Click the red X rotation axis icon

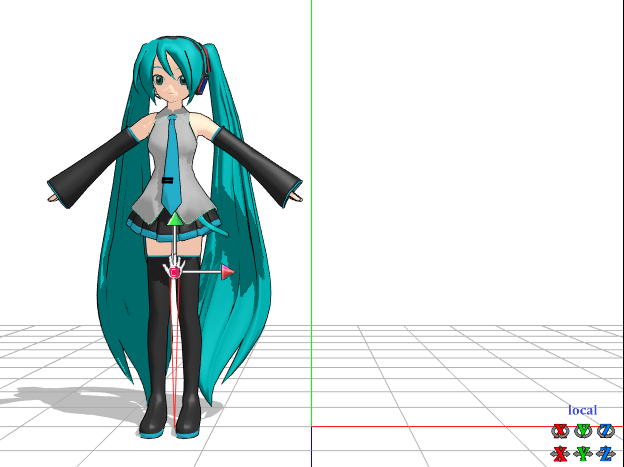pyautogui.click(x=560, y=431)
